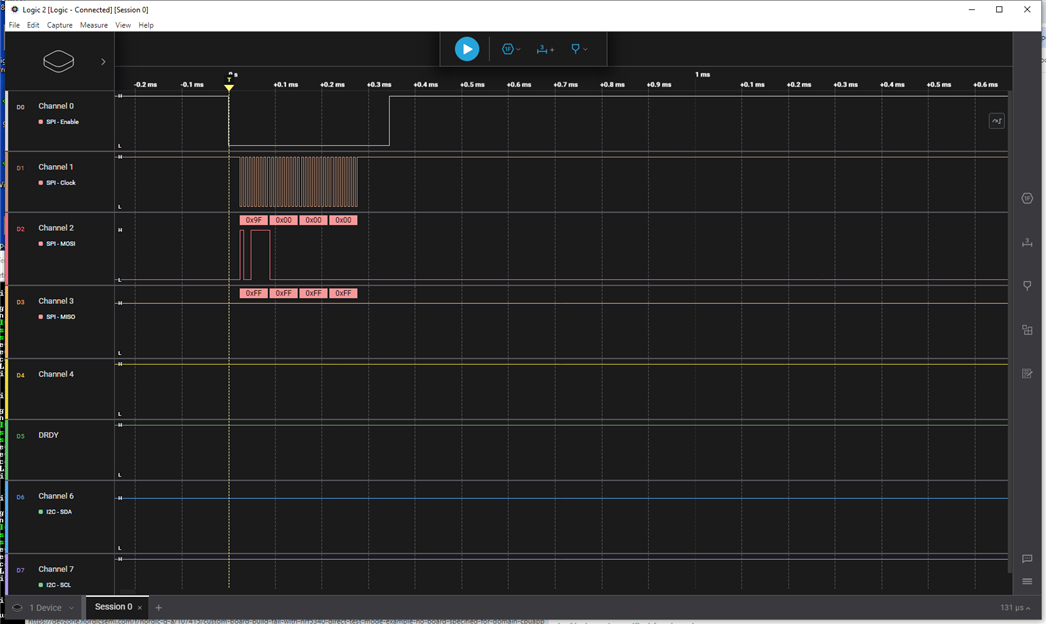The image size is (1046, 624).
Task: Open the measurements panel from the right sidebar
Action: click(1027, 242)
